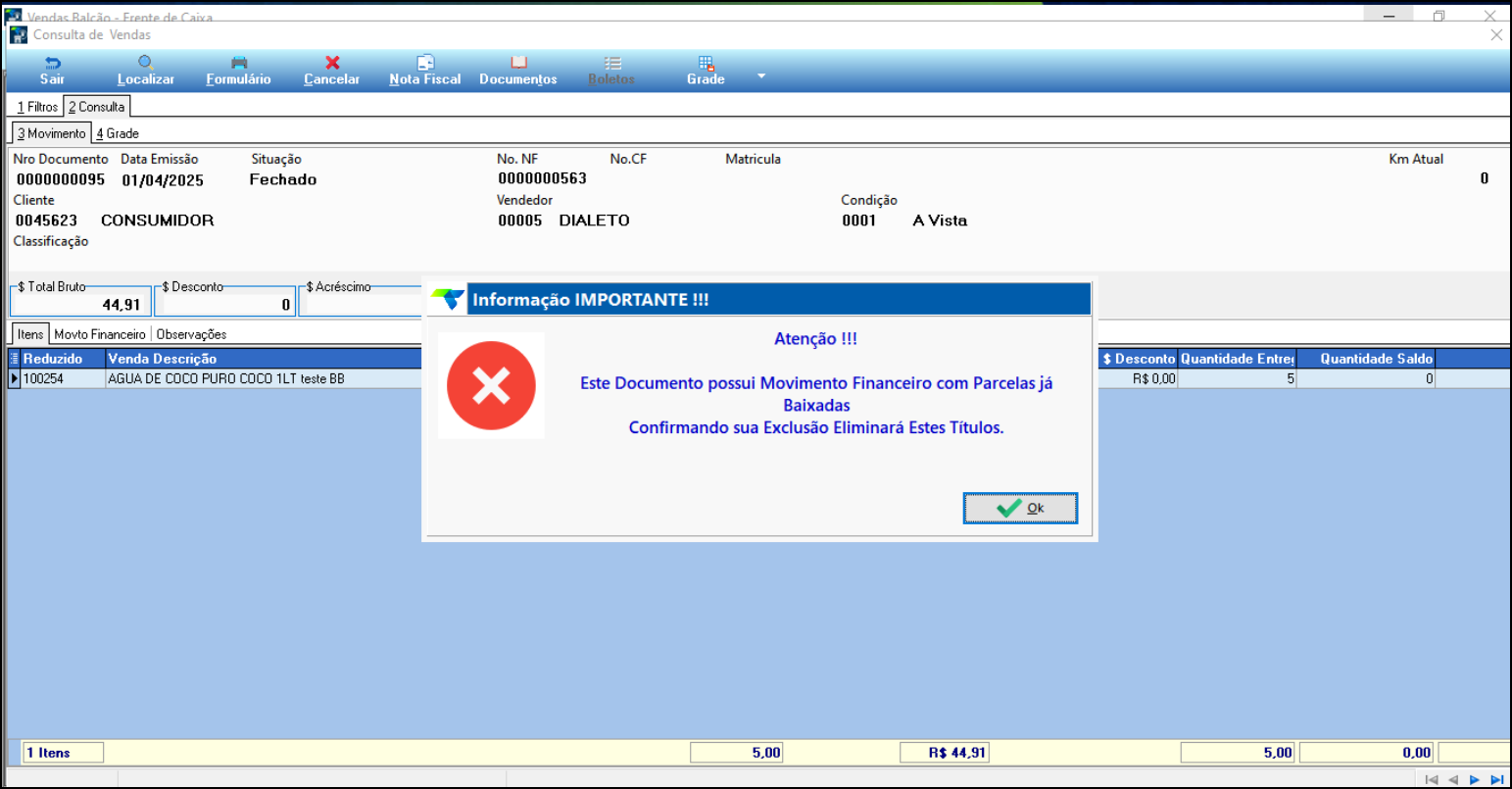Restore down the Vendas Balcão main window

(x=1439, y=15)
